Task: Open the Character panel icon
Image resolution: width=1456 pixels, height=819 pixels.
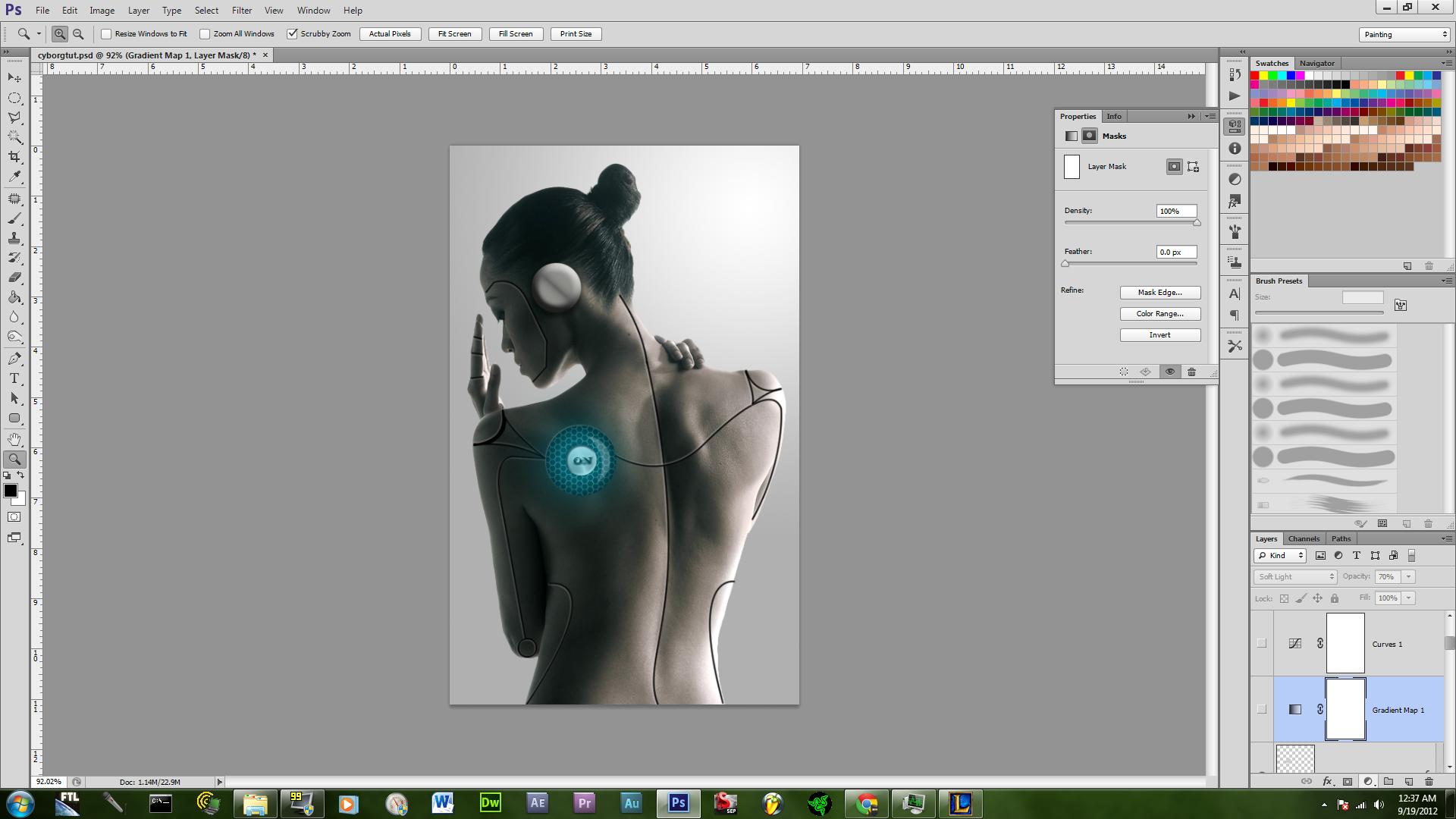Action: tap(1235, 293)
